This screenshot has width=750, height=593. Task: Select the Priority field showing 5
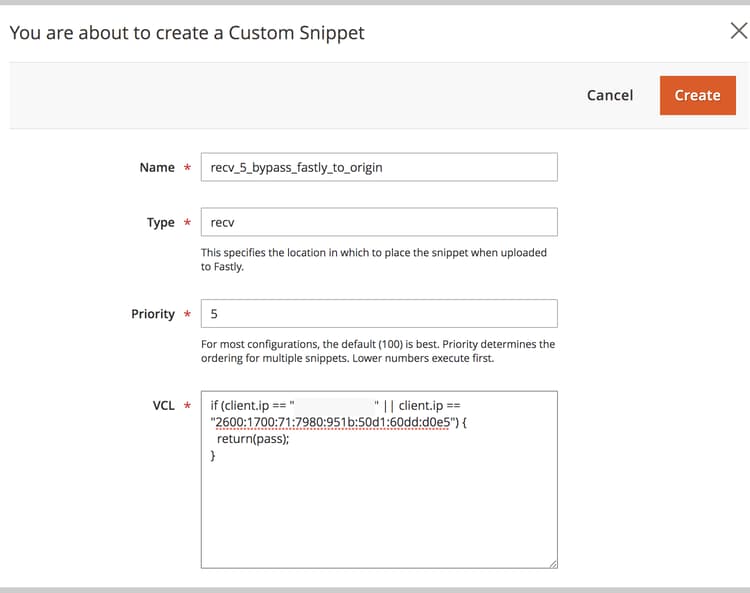click(379, 314)
